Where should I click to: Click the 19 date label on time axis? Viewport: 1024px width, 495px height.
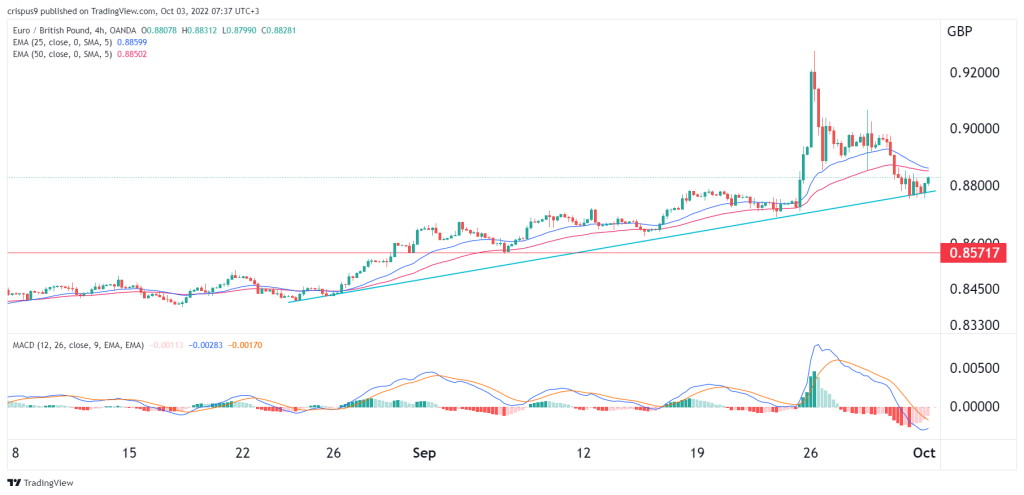[697, 453]
